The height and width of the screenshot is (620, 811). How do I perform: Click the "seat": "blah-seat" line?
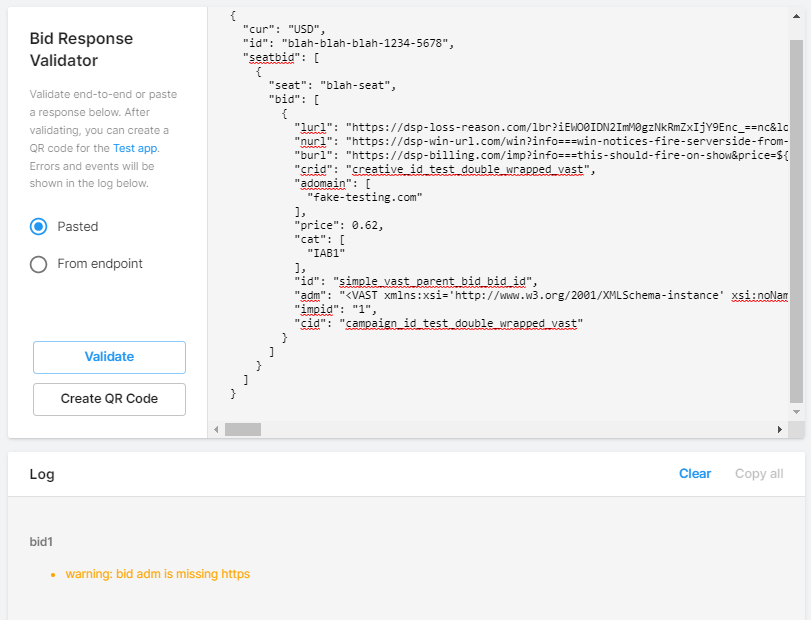coord(332,85)
